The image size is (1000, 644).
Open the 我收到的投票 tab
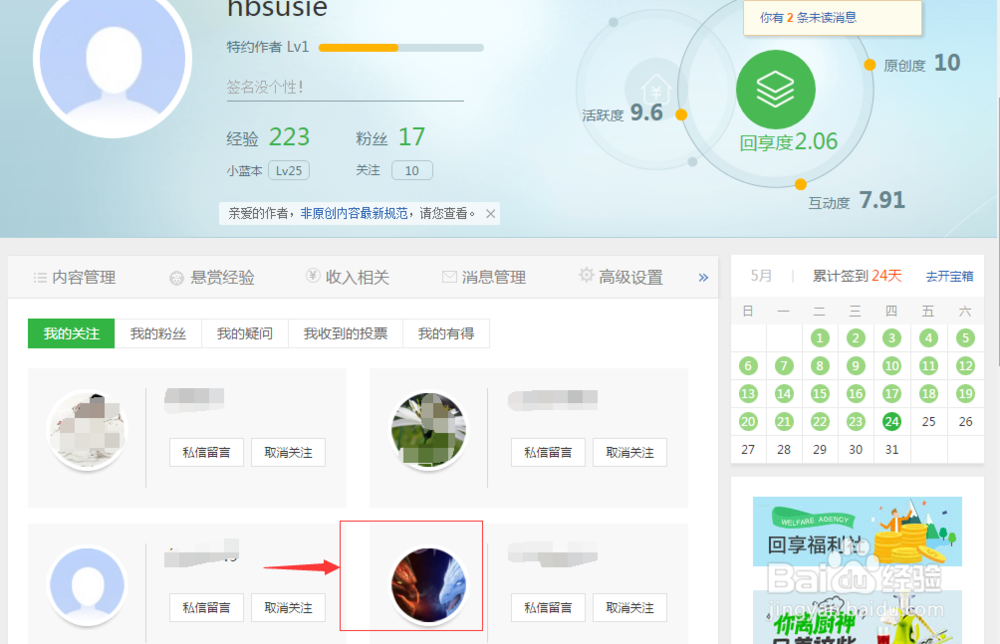click(x=345, y=333)
